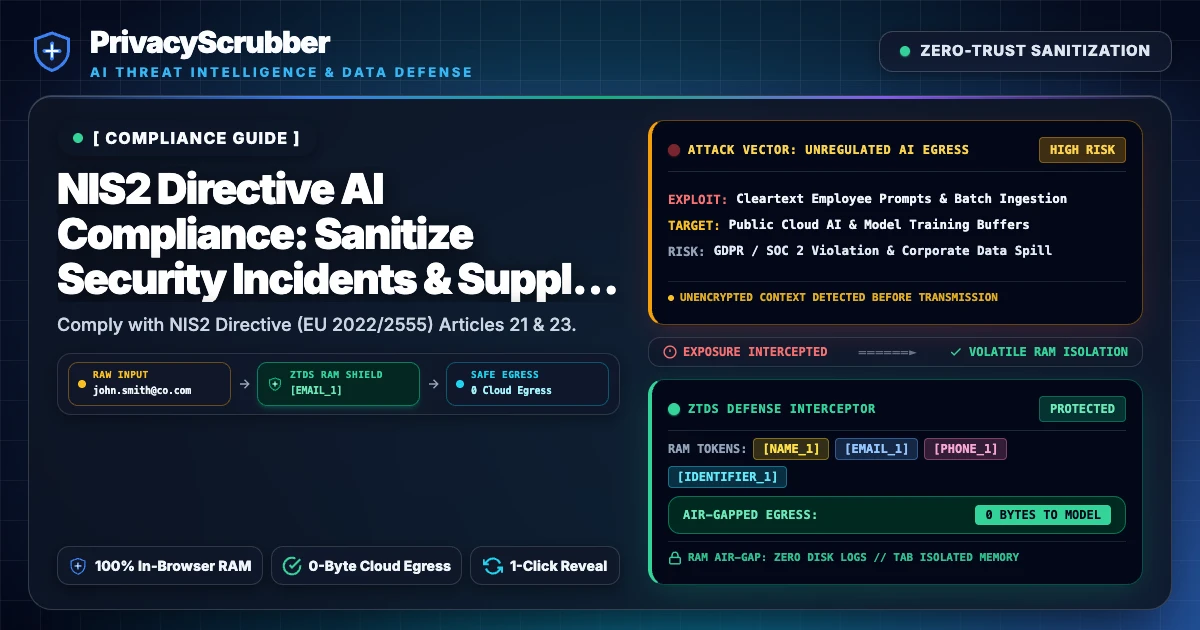Click the 'GDPR / SOC 2 Violation' risk line
This screenshot has height=630, width=1200.
[860, 251]
